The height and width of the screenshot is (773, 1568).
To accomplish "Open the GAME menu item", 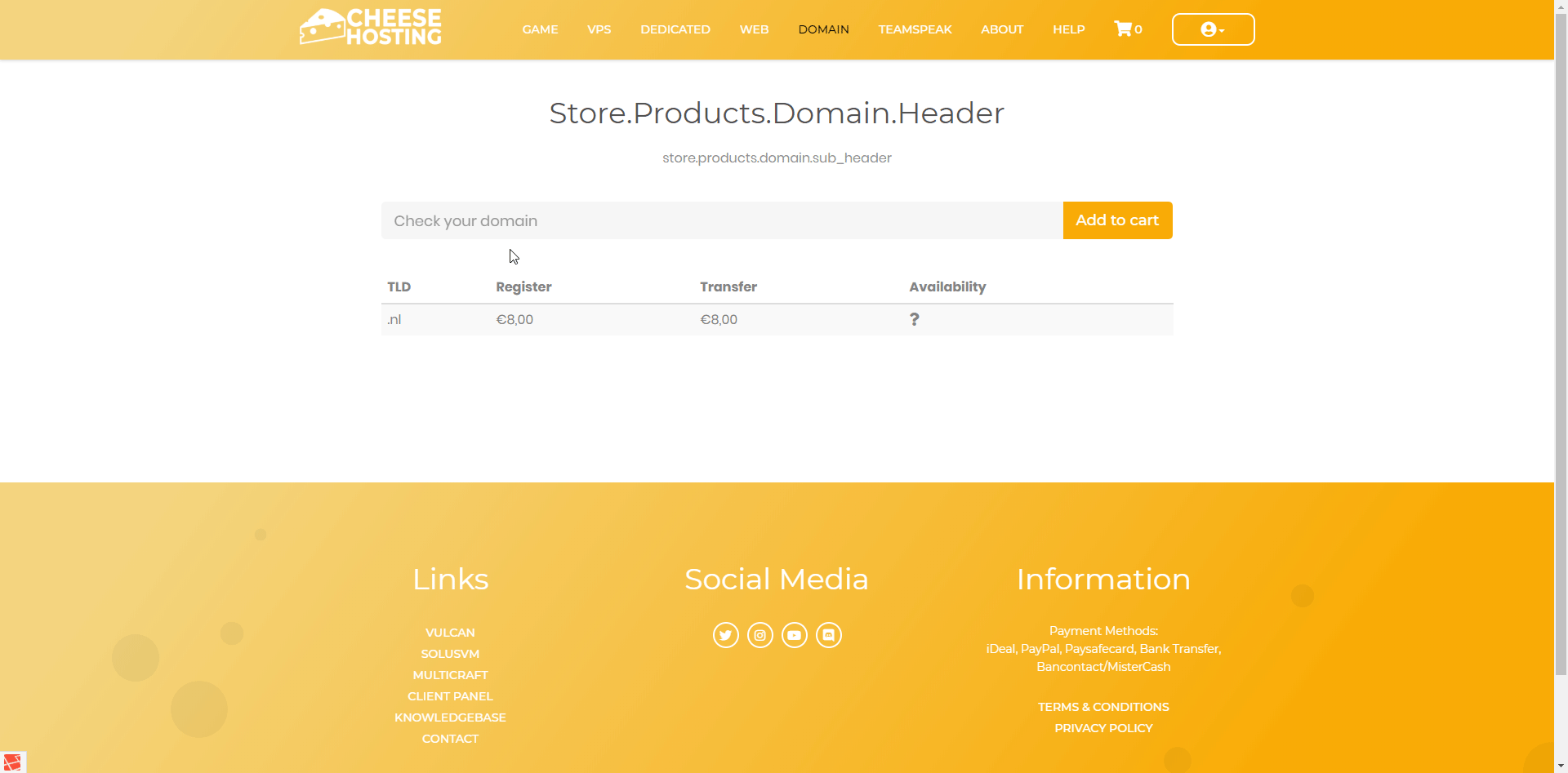I will pos(540,29).
